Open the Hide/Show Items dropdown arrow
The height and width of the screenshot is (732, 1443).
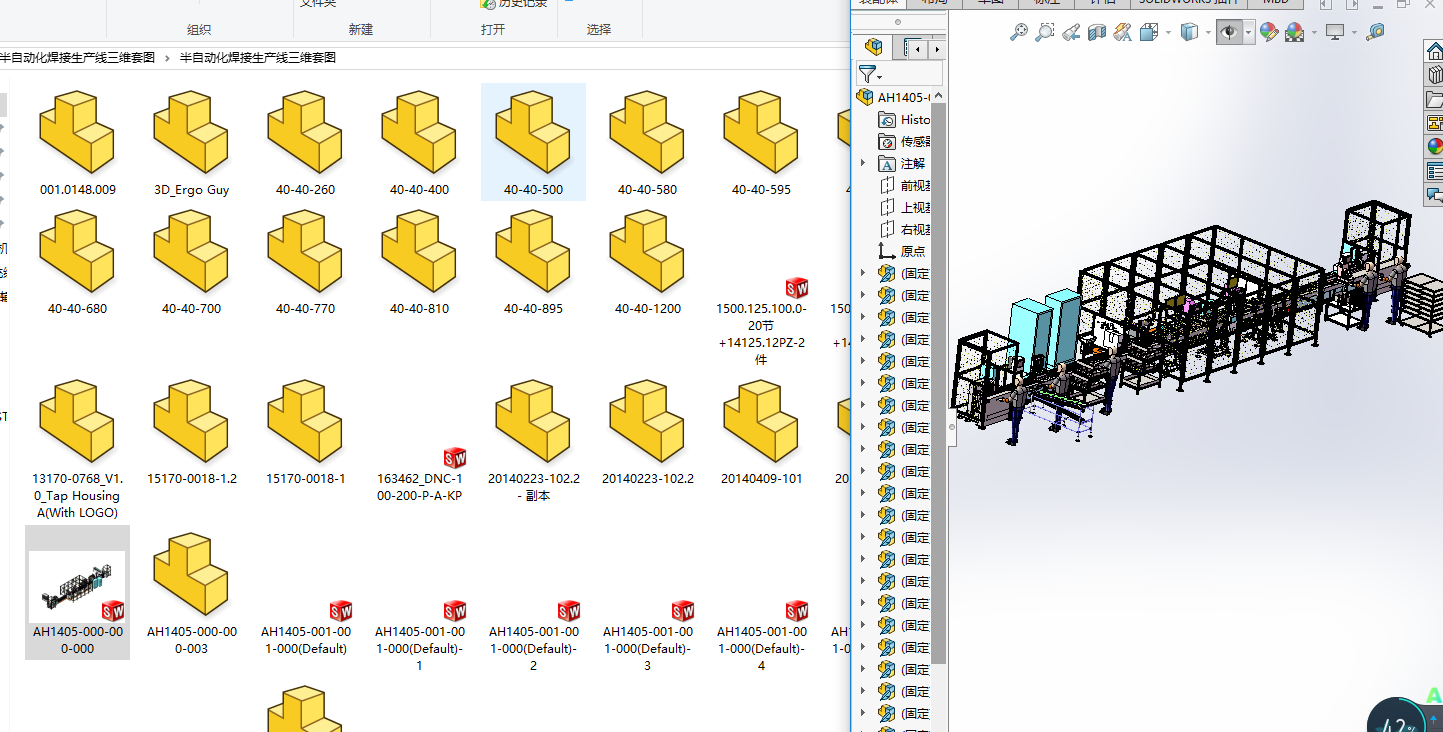click(x=1248, y=32)
